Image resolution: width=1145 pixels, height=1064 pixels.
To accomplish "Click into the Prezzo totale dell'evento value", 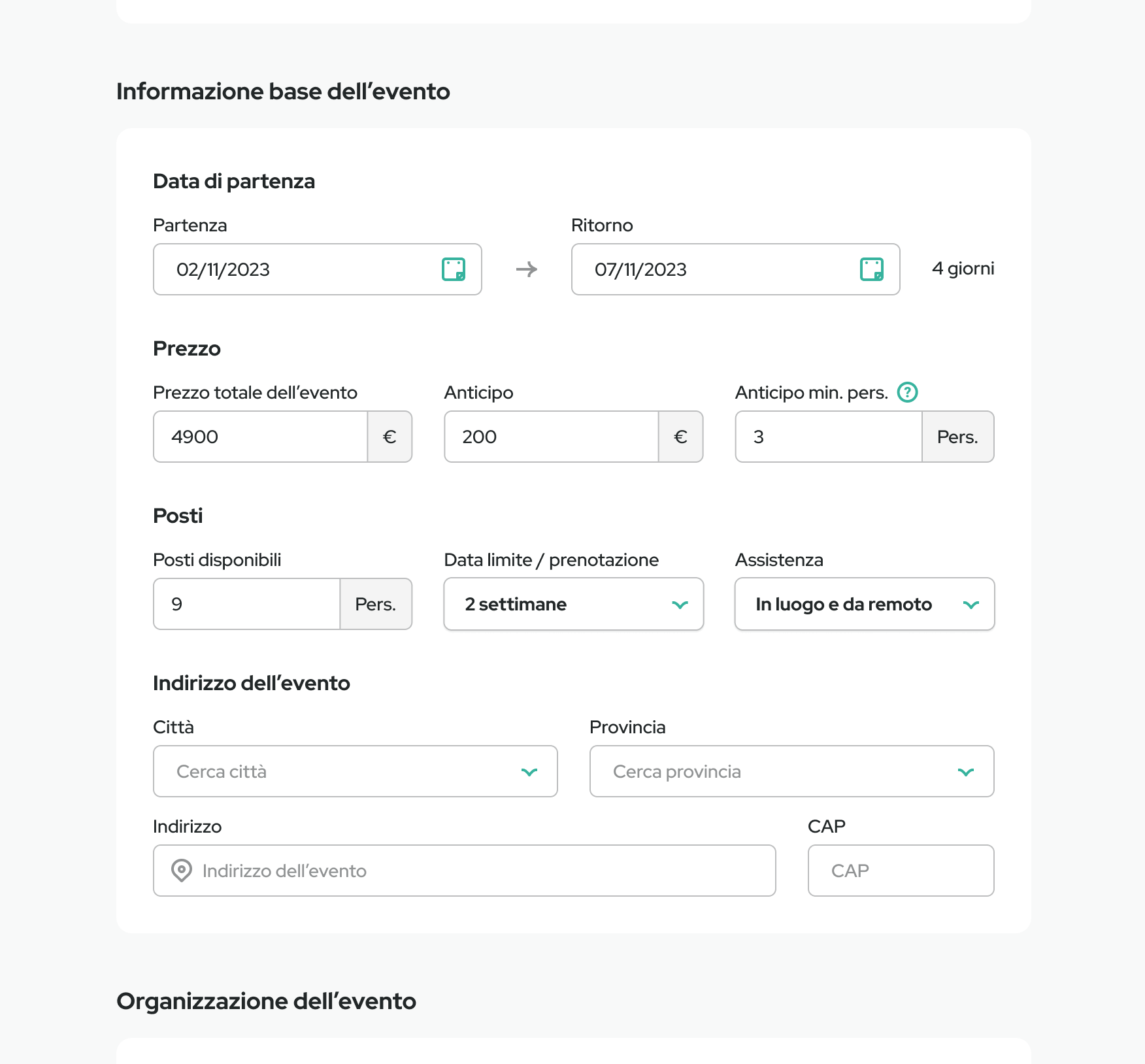I will [260, 437].
